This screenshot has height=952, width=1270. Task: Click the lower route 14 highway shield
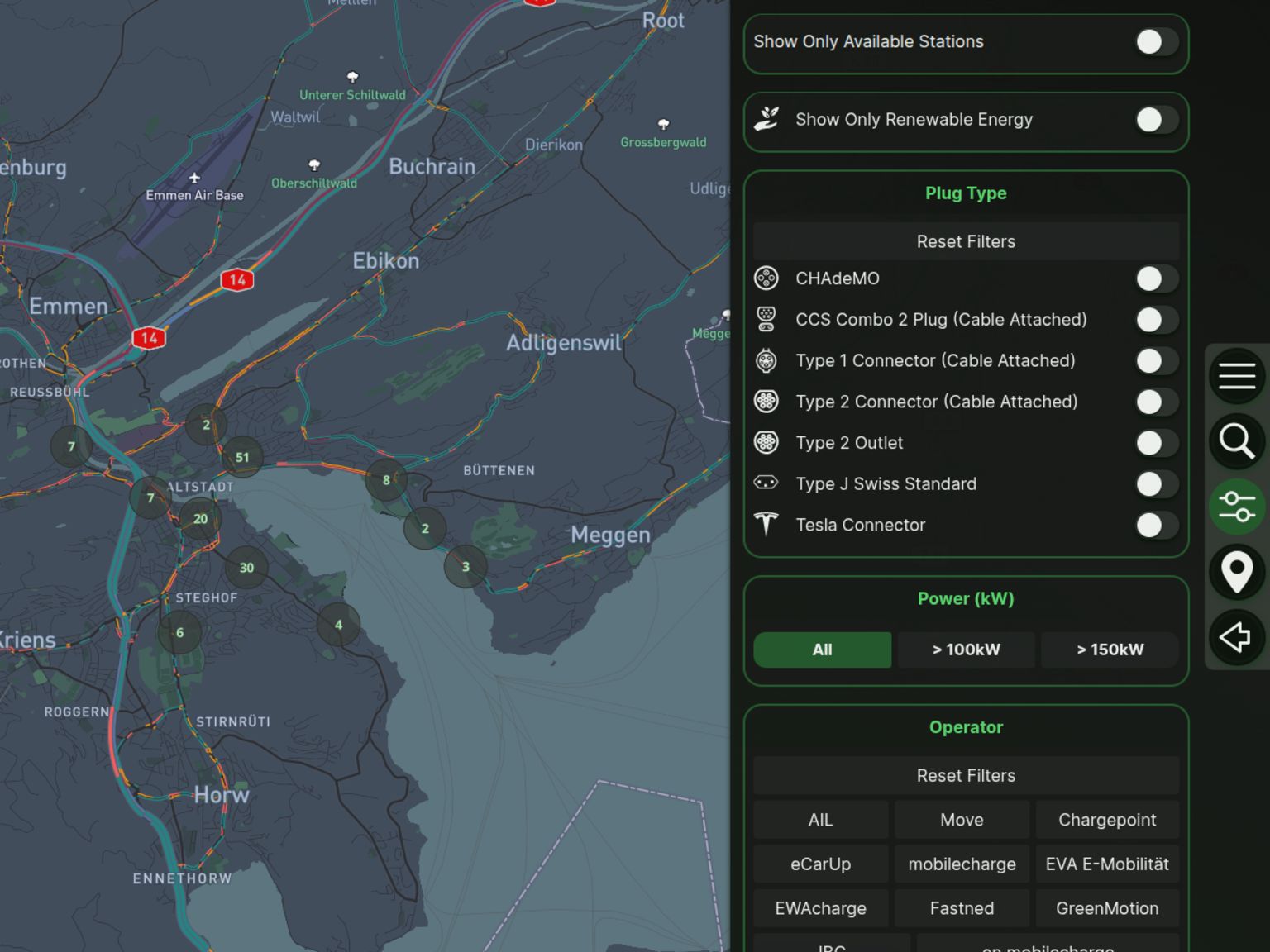coord(149,337)
